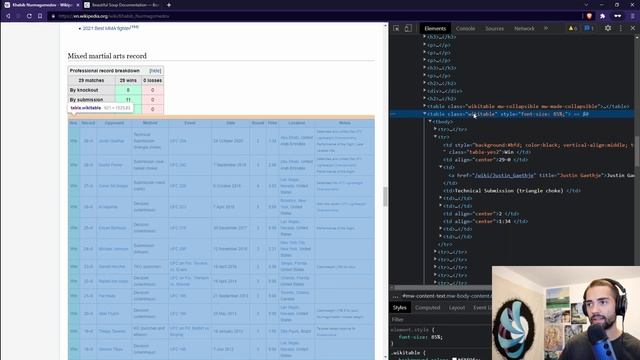Open DevTools settings gear
The width and height of the screenshot is (640, 360).
click(x=608, y=28)
